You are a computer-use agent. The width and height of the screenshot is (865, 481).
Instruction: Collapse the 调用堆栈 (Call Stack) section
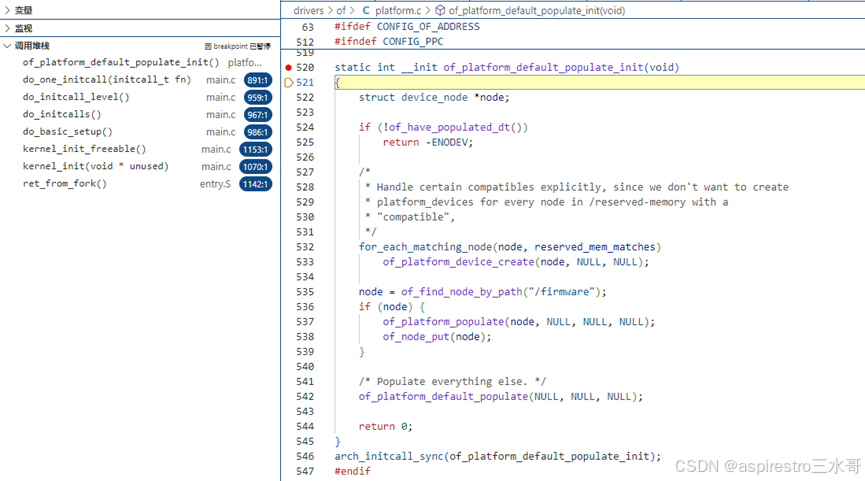140,46
